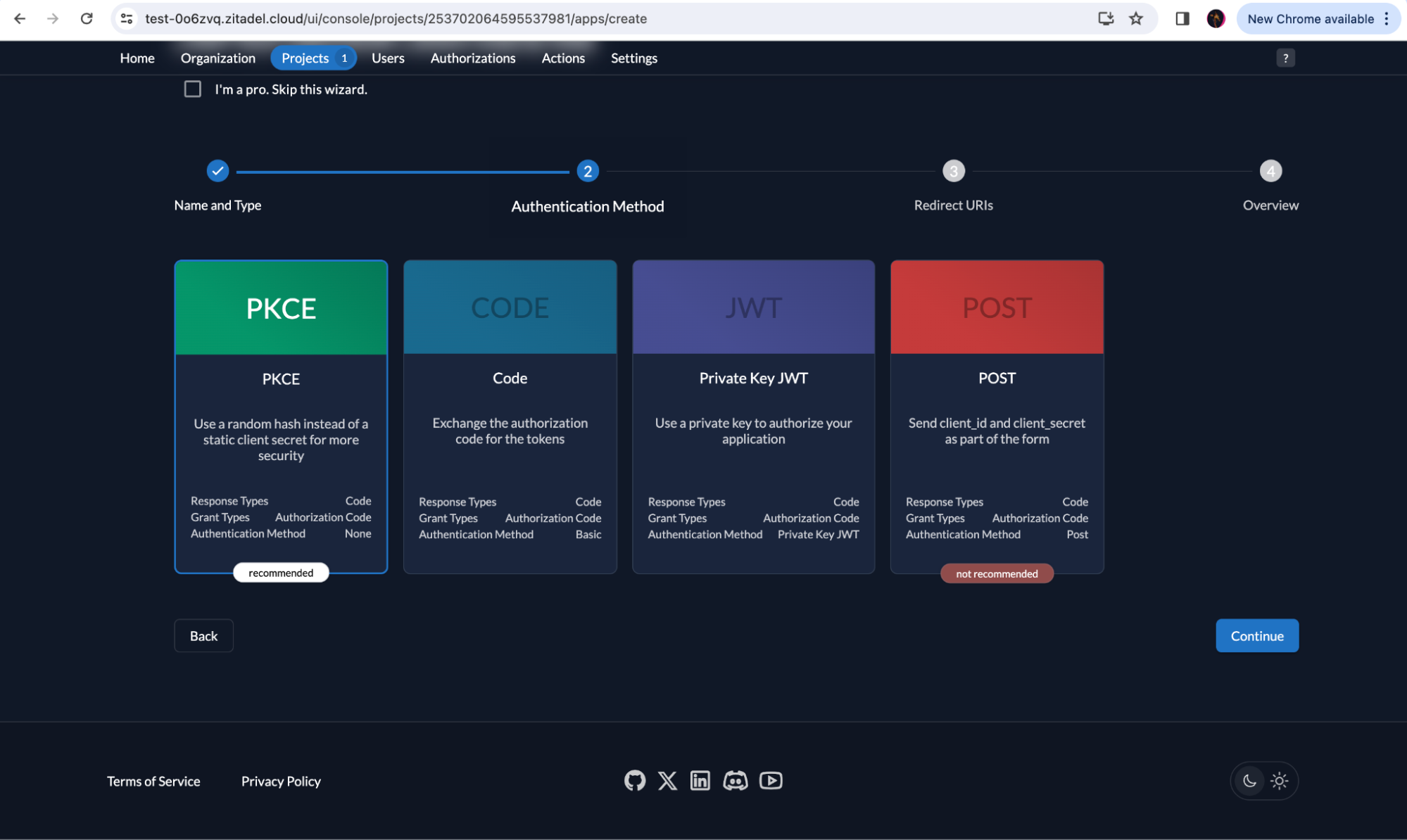This screenshot has height=840, width=1407.
Task: Select the PKCE authentication card
Action: [x=281, y=416]
